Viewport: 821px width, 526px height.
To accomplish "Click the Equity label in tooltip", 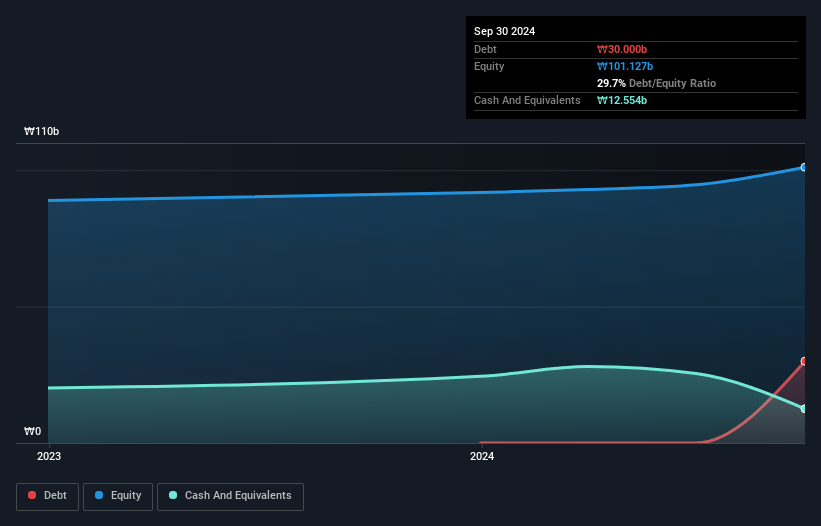I will coord(489,66).
